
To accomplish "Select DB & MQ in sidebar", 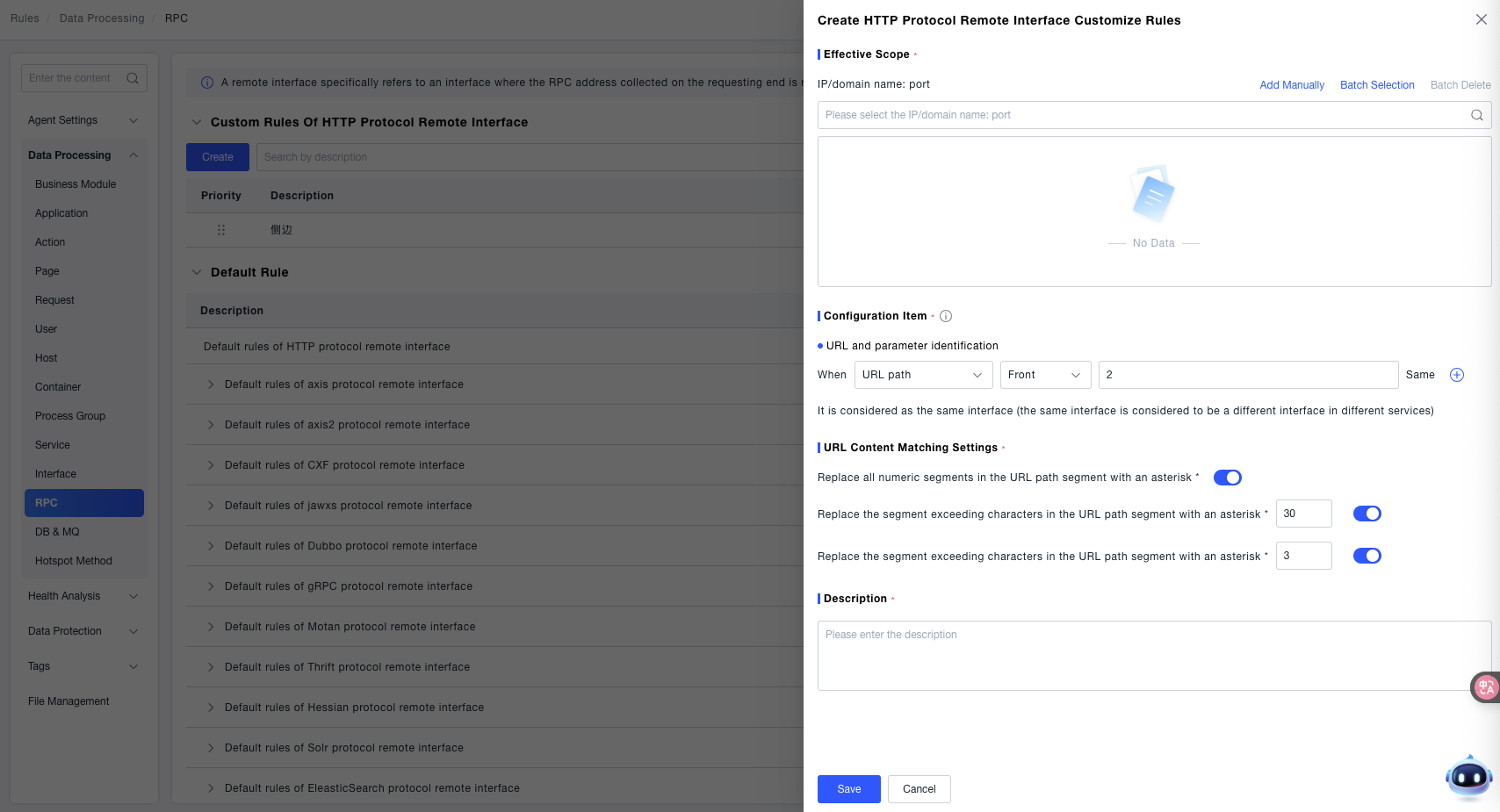I will [x=57, y=532].
